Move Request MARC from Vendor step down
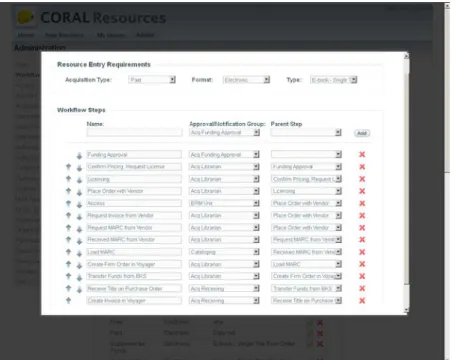 click(x=79, y=229)
